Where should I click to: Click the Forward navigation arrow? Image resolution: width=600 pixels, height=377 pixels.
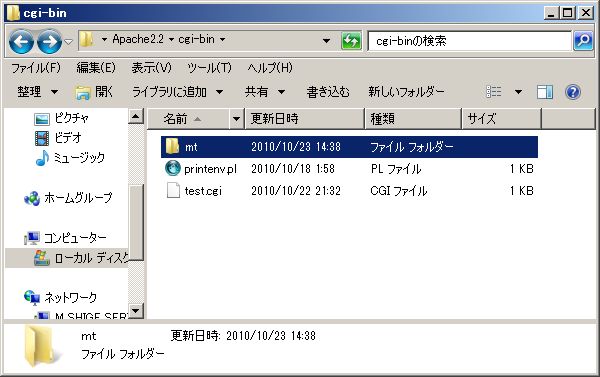click(49, 41)
